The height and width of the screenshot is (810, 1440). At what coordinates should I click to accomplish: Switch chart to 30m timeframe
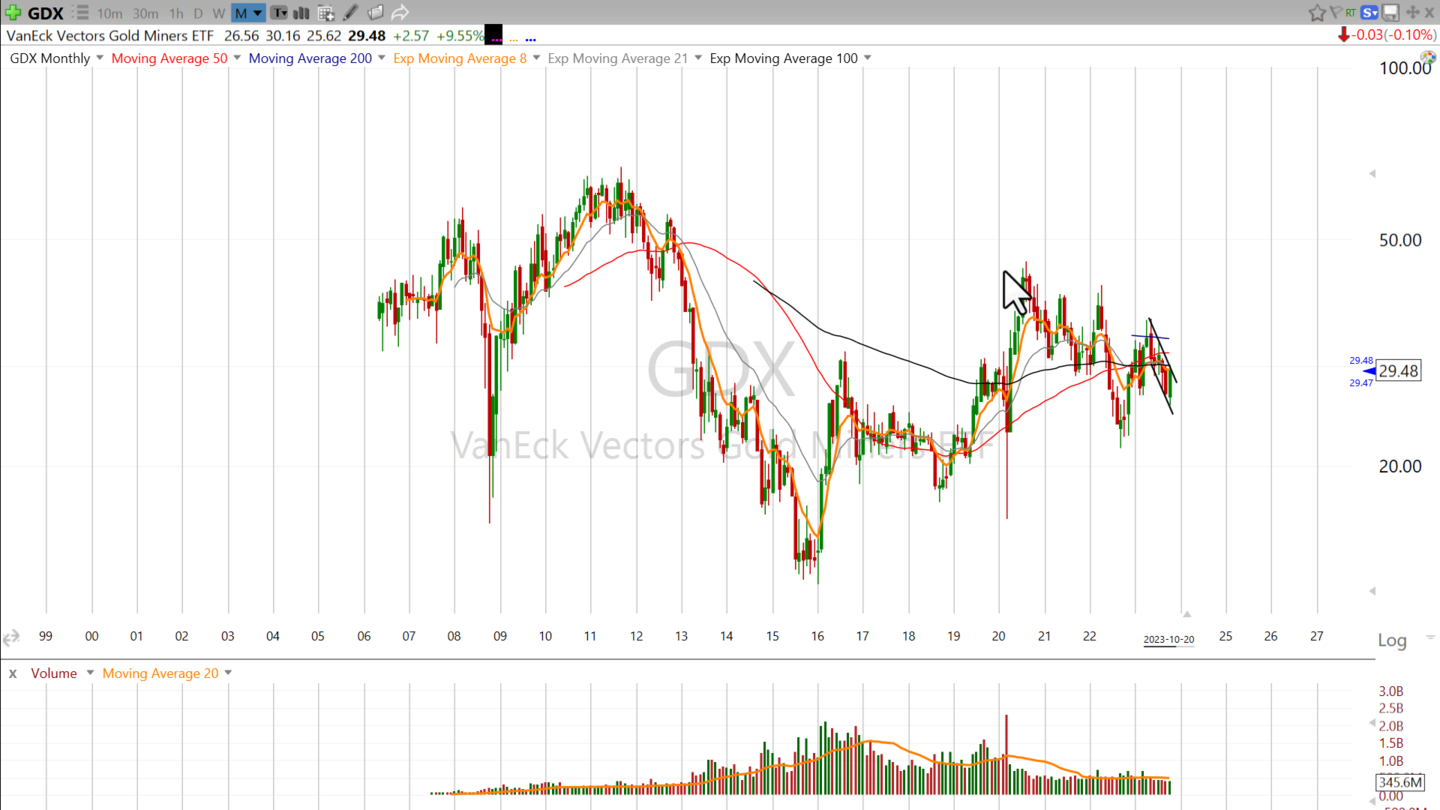145,13
